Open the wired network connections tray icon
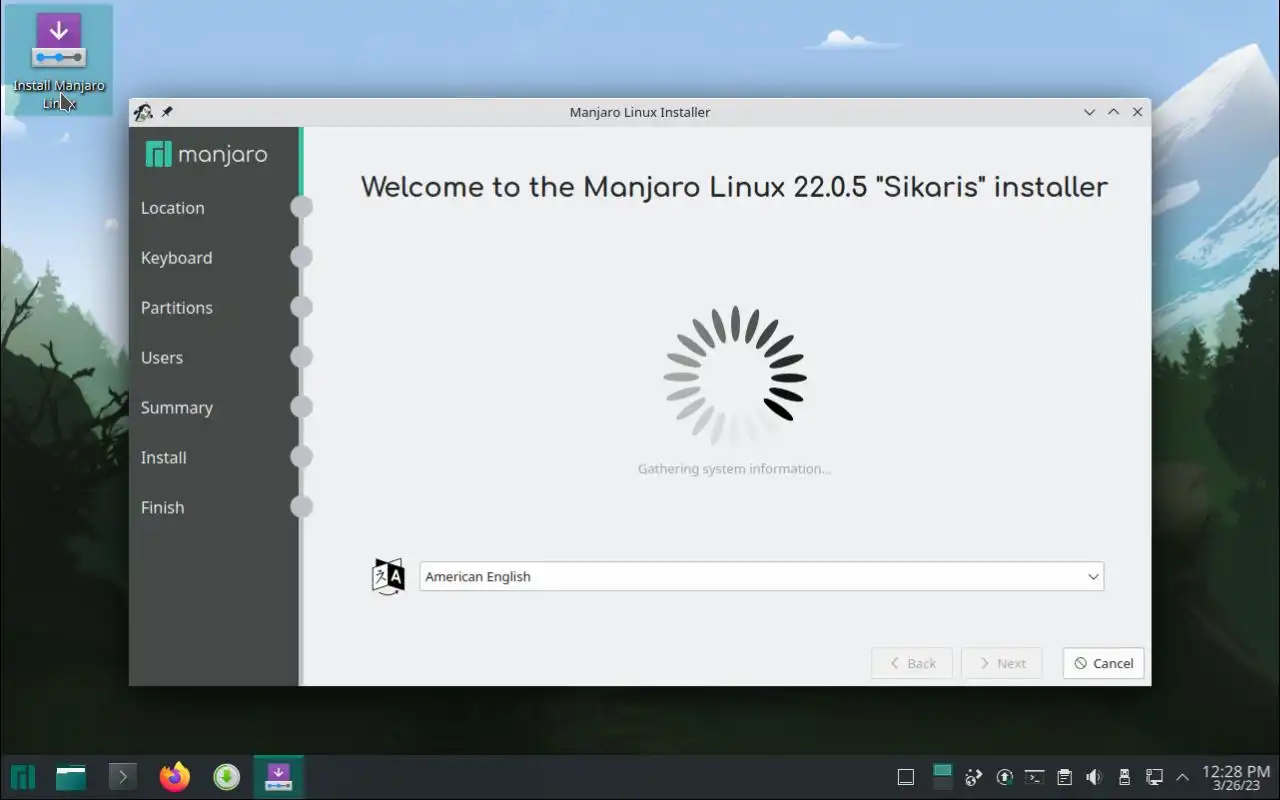The image size is (1280, 800). point(1154,777)
